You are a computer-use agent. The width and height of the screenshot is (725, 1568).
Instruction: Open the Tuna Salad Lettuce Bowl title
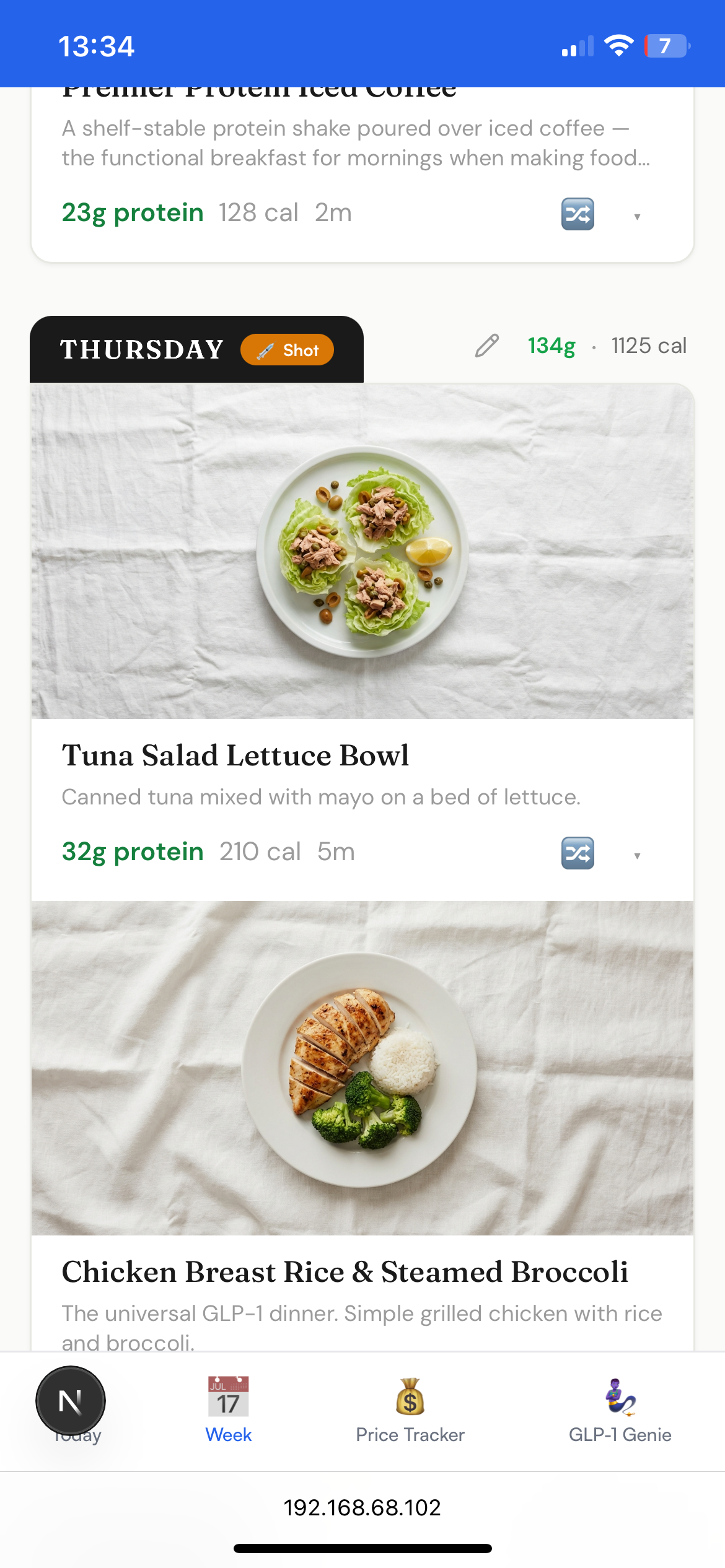pos(235,756)
